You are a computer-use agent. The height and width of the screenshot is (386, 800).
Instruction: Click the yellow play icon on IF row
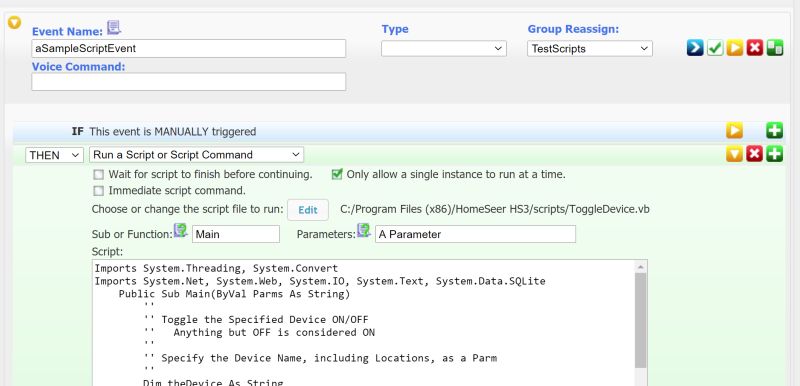[x=735, y=131]
